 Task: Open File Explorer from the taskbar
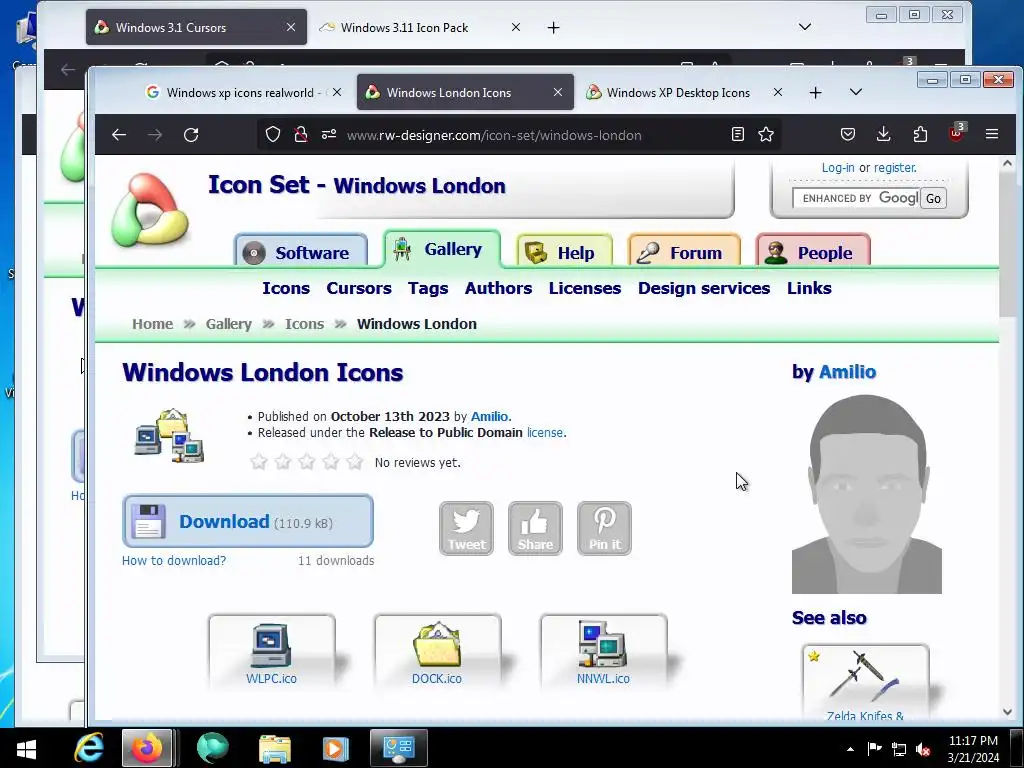[x=275, y=748]
